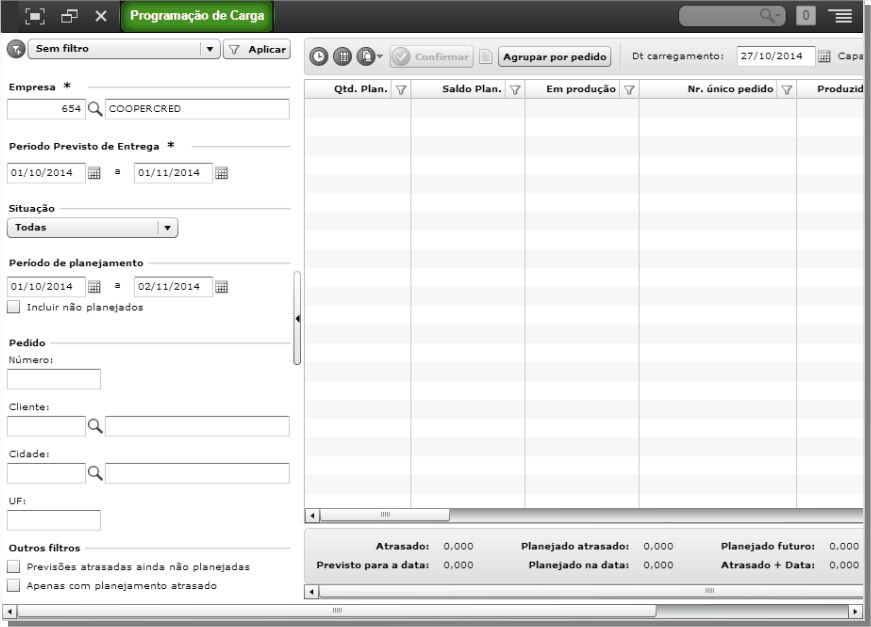Open the round copy icon dropdown in toolbar
The width and height of the screenshot is (871, 627).
pos(369,57)
